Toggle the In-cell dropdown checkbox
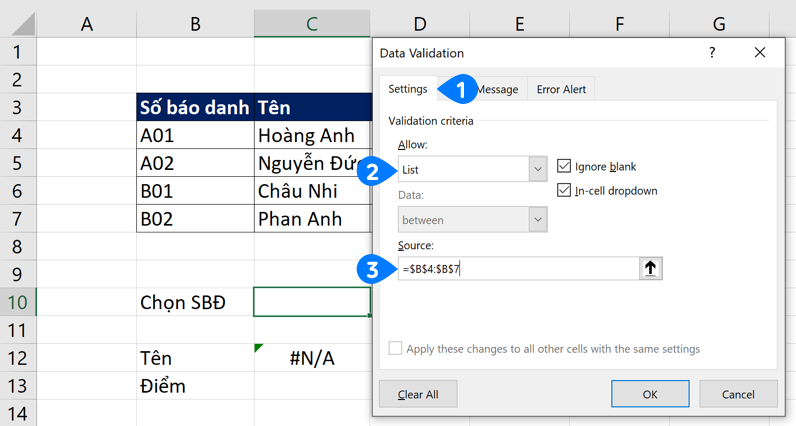Screen dimensions: 796x426 (563, 190)
